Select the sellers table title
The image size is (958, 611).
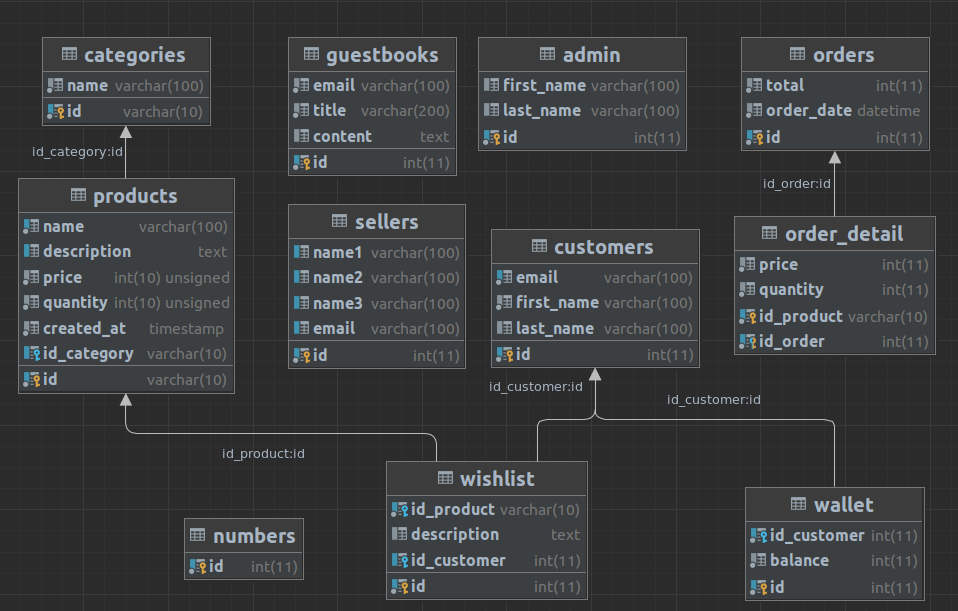click(387, 222)
